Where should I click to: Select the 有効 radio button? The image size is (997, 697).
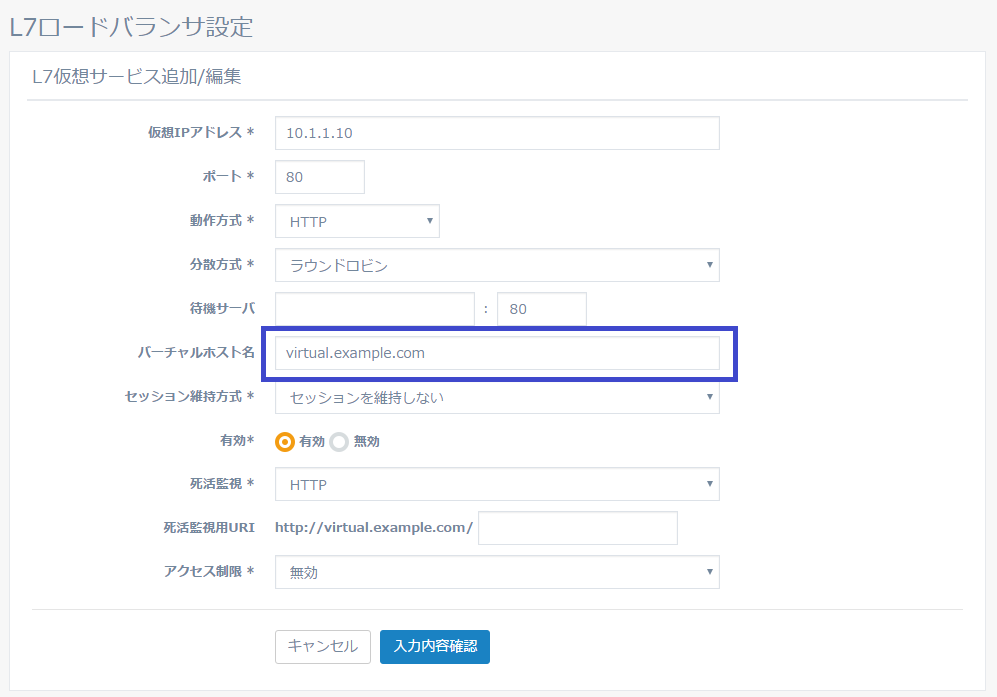point(285,441)
